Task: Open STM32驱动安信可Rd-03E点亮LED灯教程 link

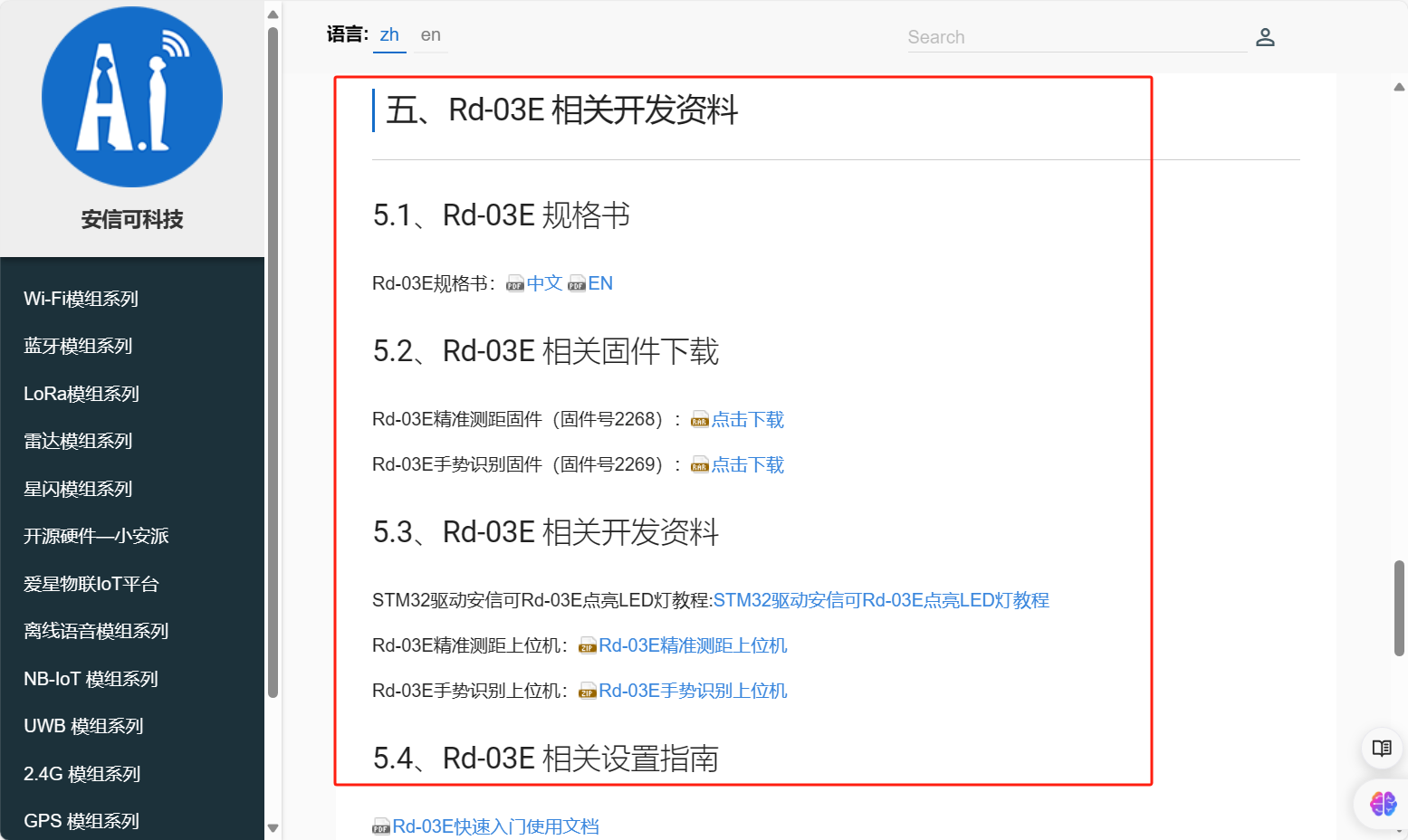Action: pos(881,599)
